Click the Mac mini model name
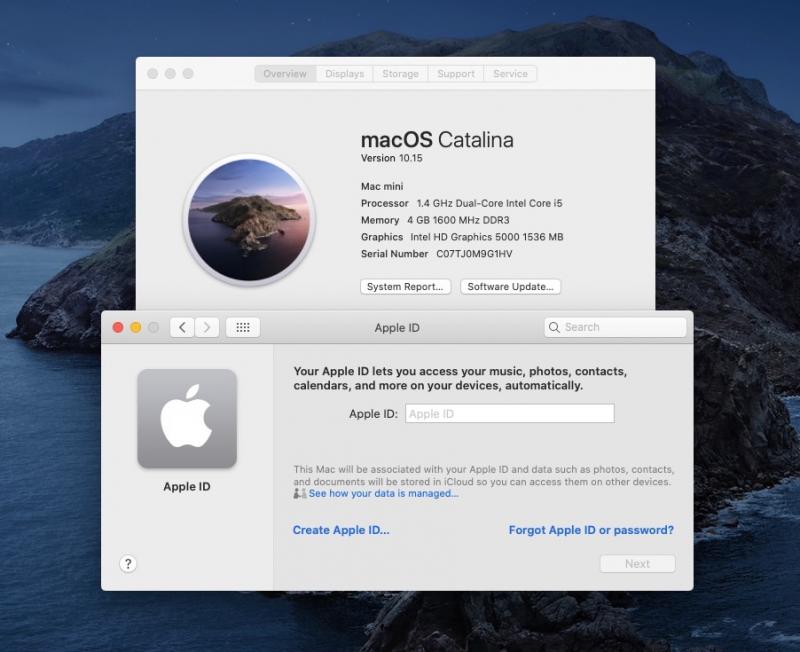 [382, 186]
